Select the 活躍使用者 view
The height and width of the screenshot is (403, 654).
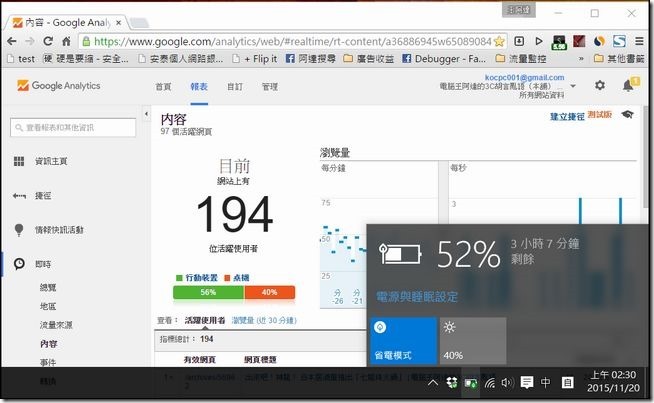205,320
